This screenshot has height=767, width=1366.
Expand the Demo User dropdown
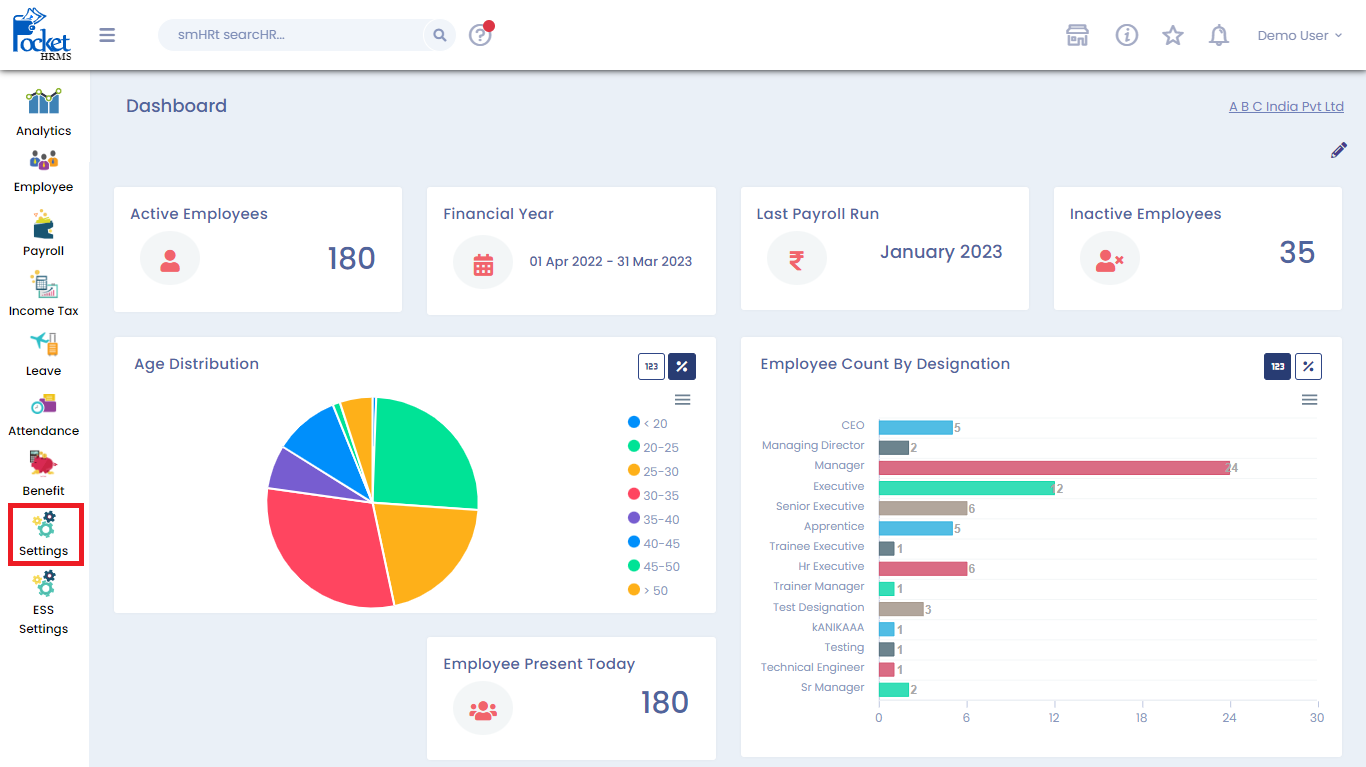point(1299,36)
